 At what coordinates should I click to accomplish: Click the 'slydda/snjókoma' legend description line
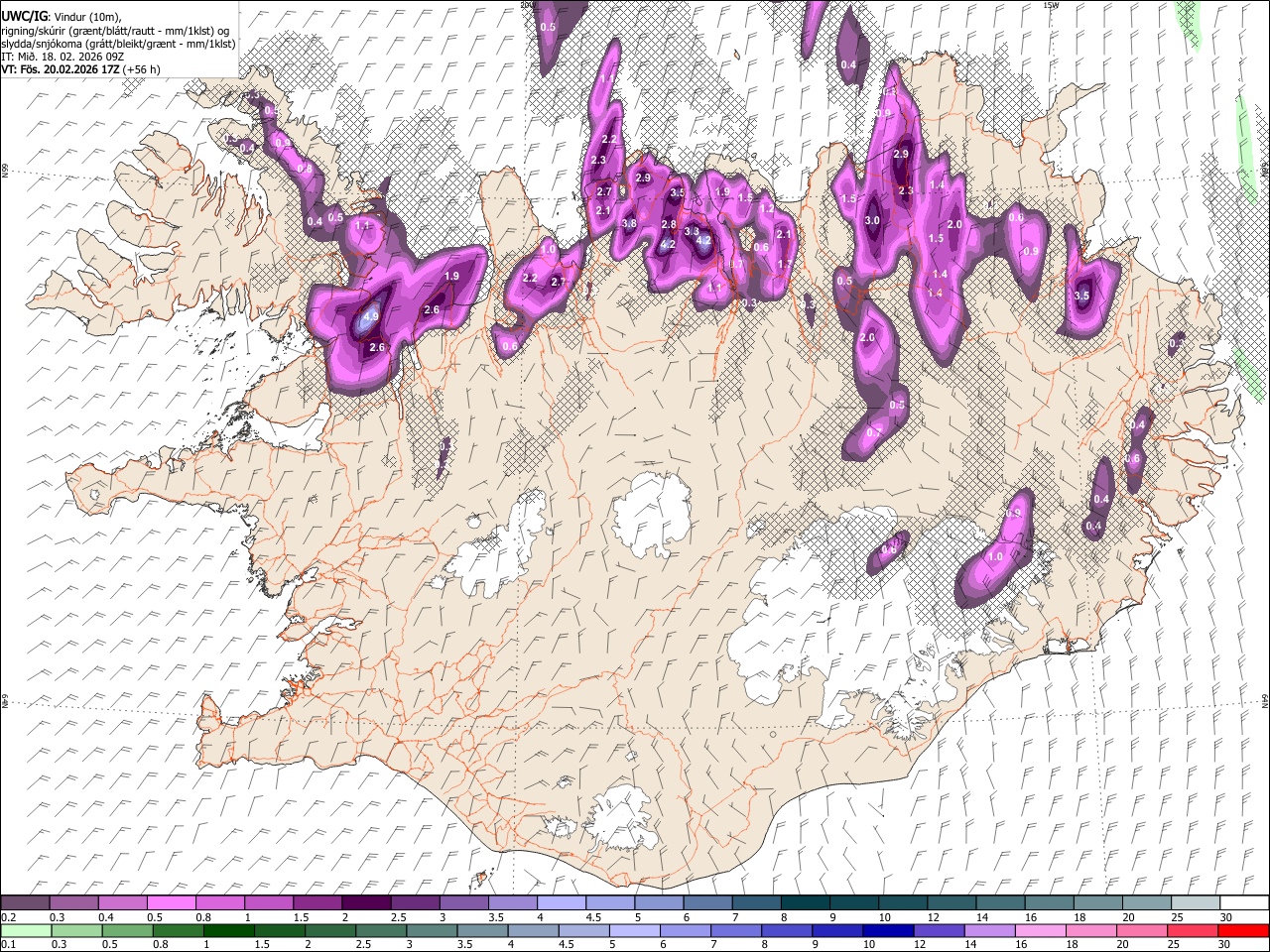(118, 44)
